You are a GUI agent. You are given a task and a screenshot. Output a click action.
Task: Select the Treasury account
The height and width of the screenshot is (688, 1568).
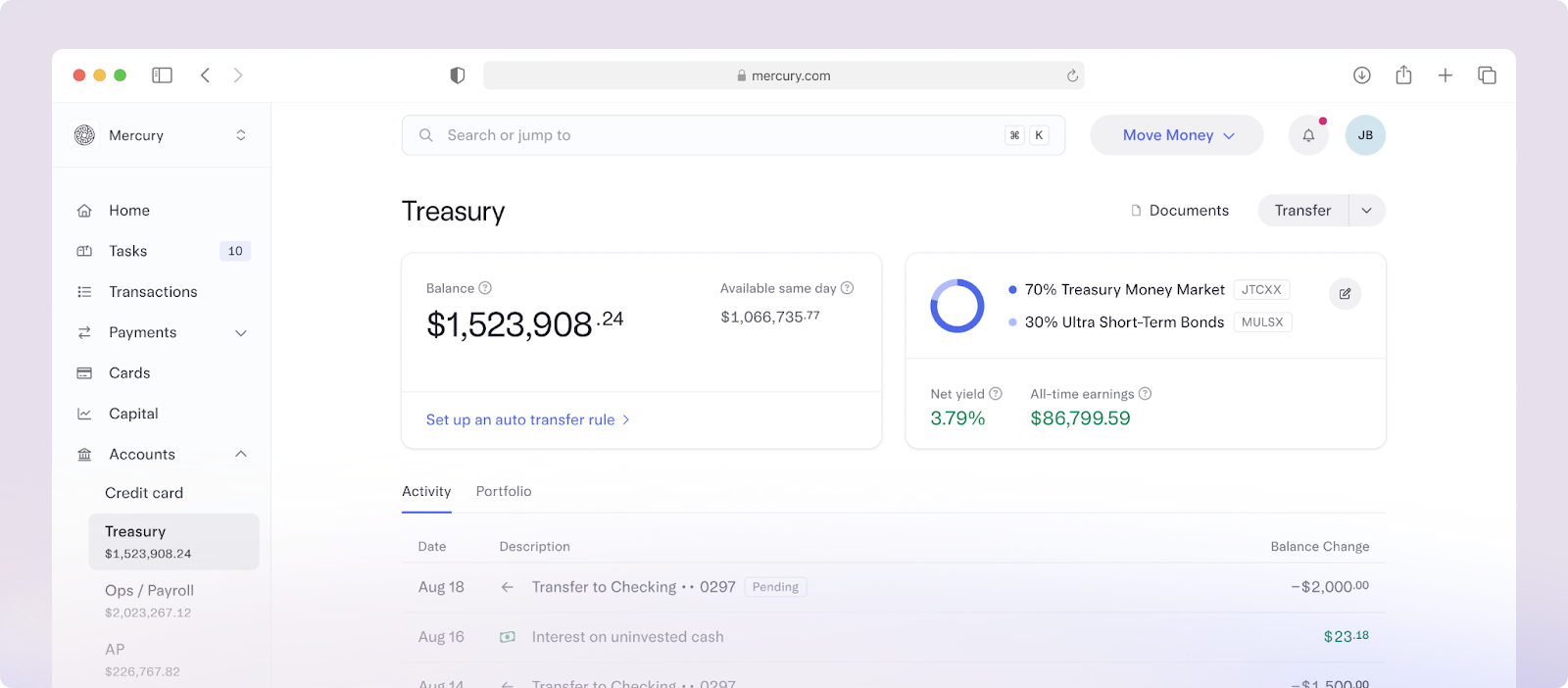[173, 542]
